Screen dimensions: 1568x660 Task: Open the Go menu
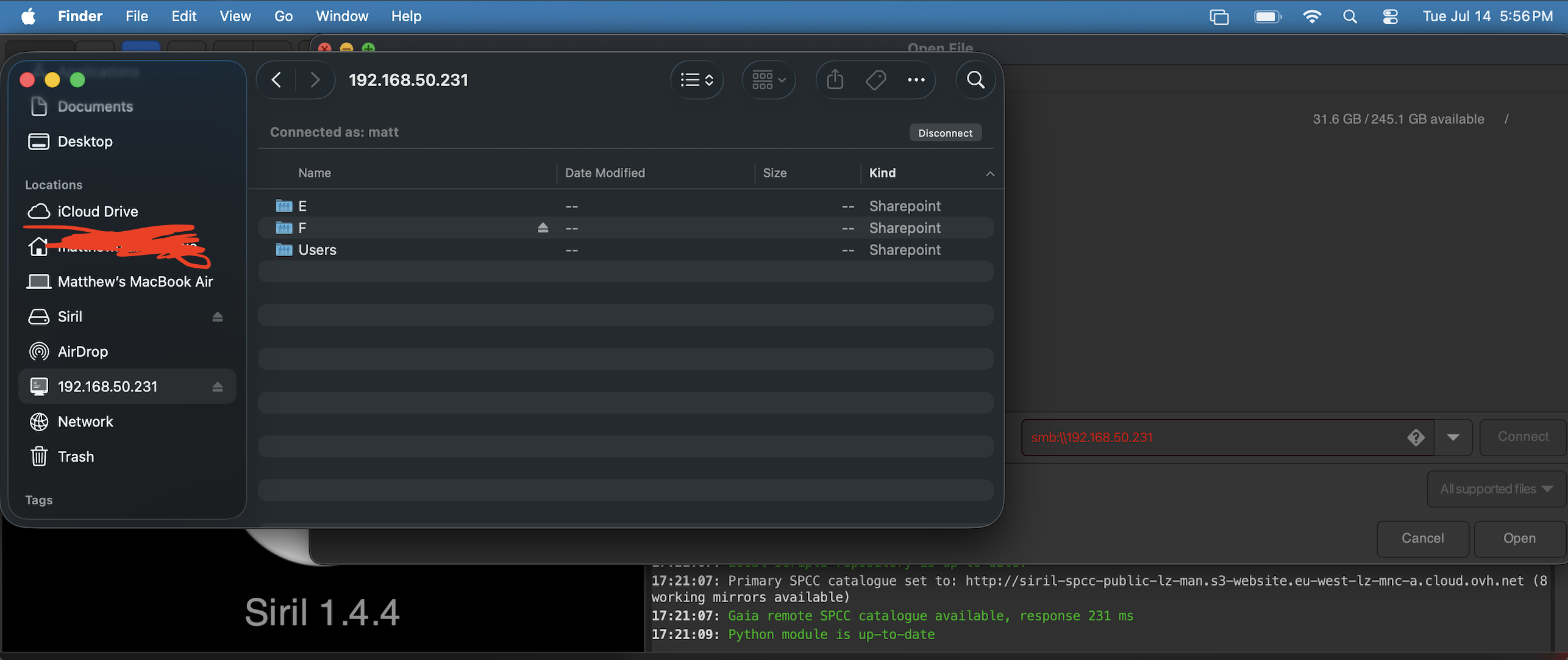283,16
